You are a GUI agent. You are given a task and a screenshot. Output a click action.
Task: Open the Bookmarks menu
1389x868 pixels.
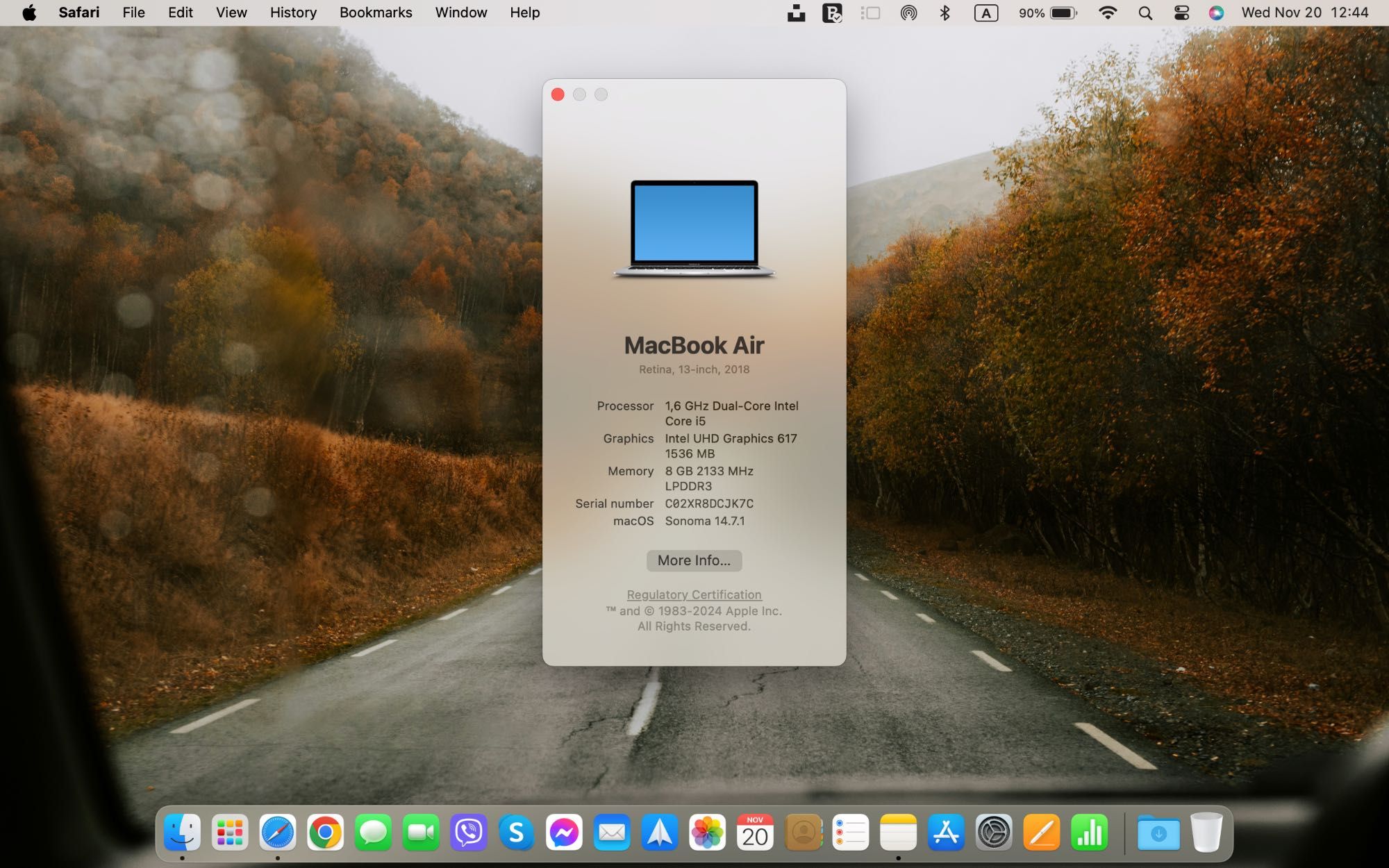click(376, 12)
